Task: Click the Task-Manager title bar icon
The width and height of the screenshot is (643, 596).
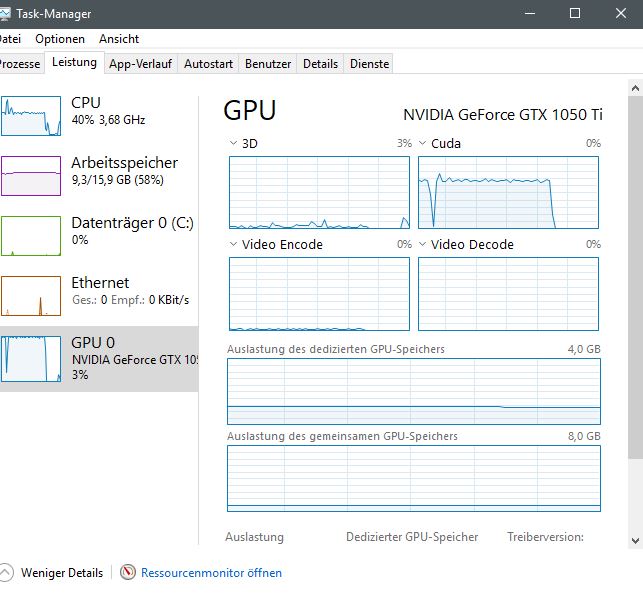Action: point(5,13)
